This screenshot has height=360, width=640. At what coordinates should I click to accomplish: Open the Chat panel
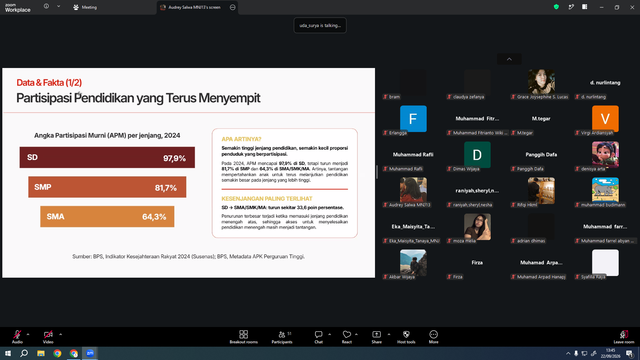tap(318, 337)
